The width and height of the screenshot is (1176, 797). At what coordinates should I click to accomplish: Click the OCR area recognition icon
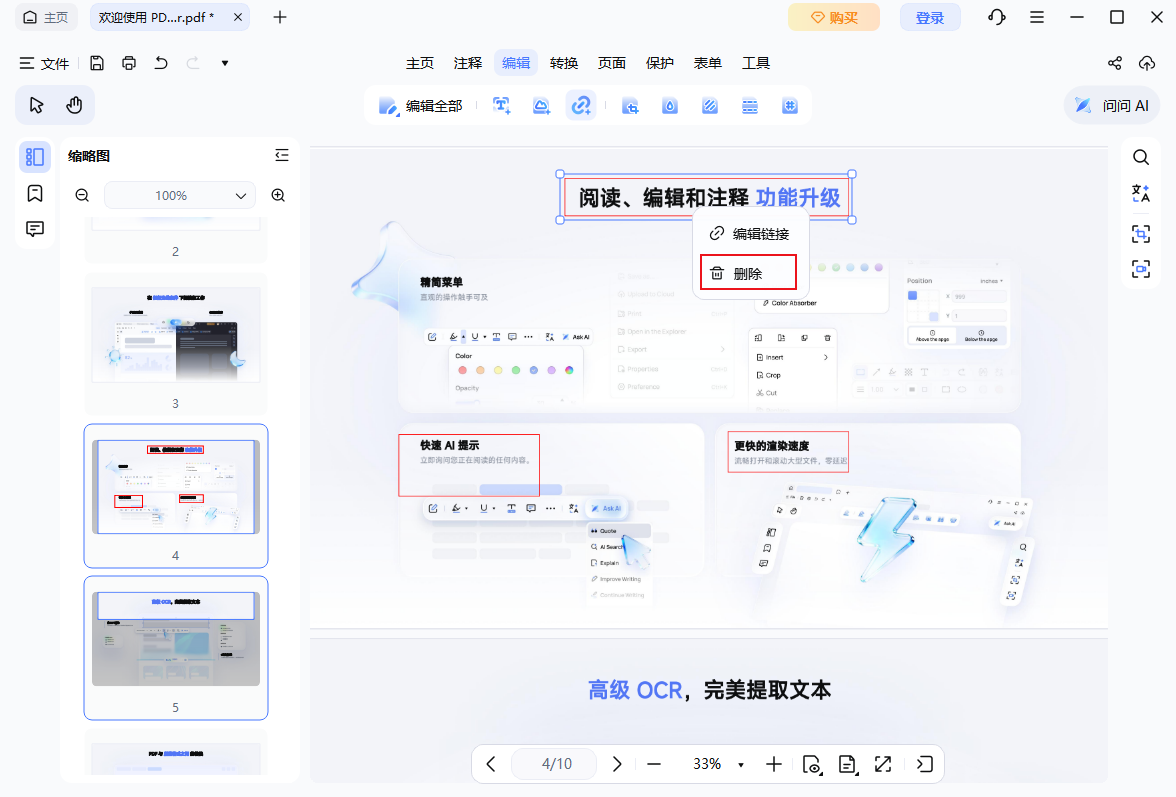pyautogui.click(x=1141, y=234)
